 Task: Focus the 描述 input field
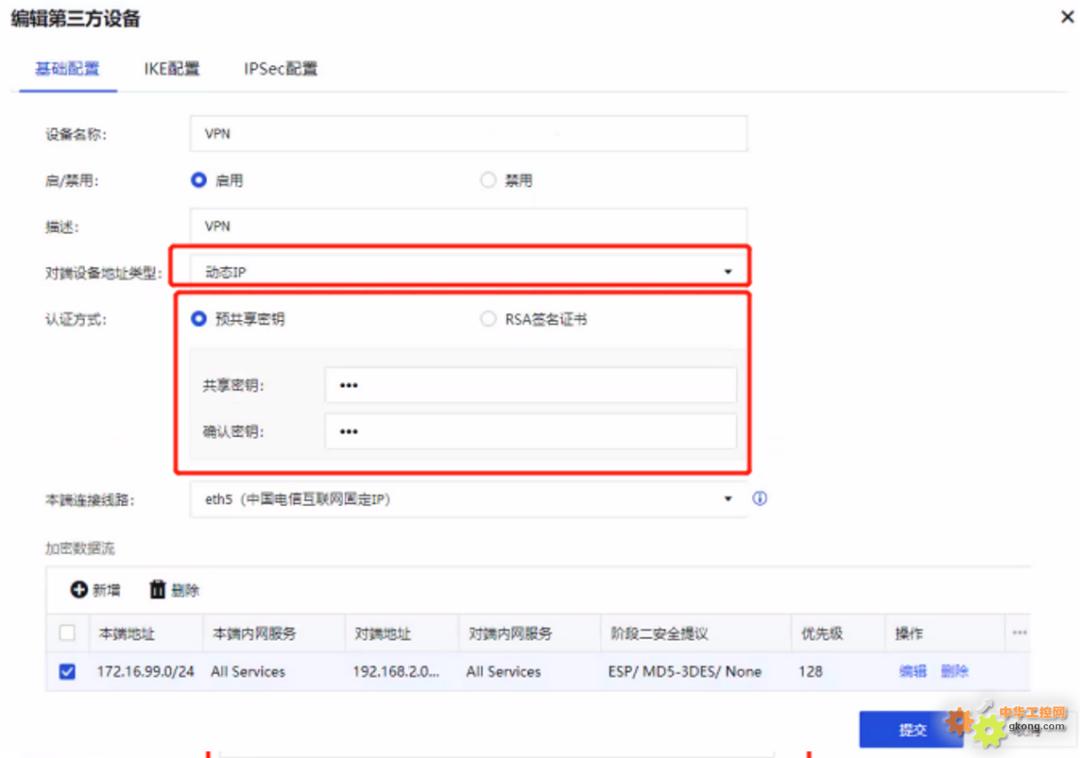point(468,226)
